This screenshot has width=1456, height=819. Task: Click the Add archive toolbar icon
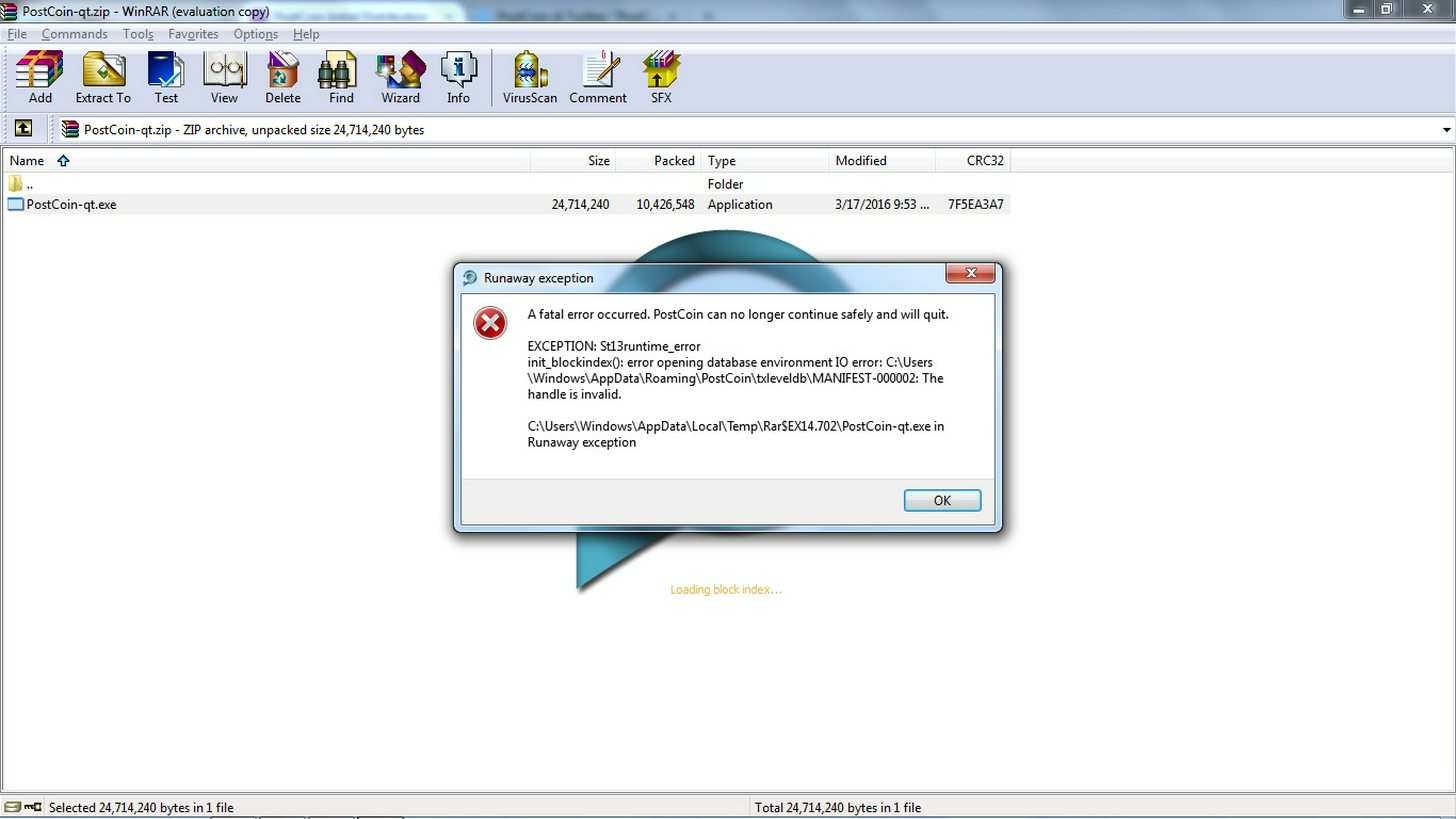point(40,78)
